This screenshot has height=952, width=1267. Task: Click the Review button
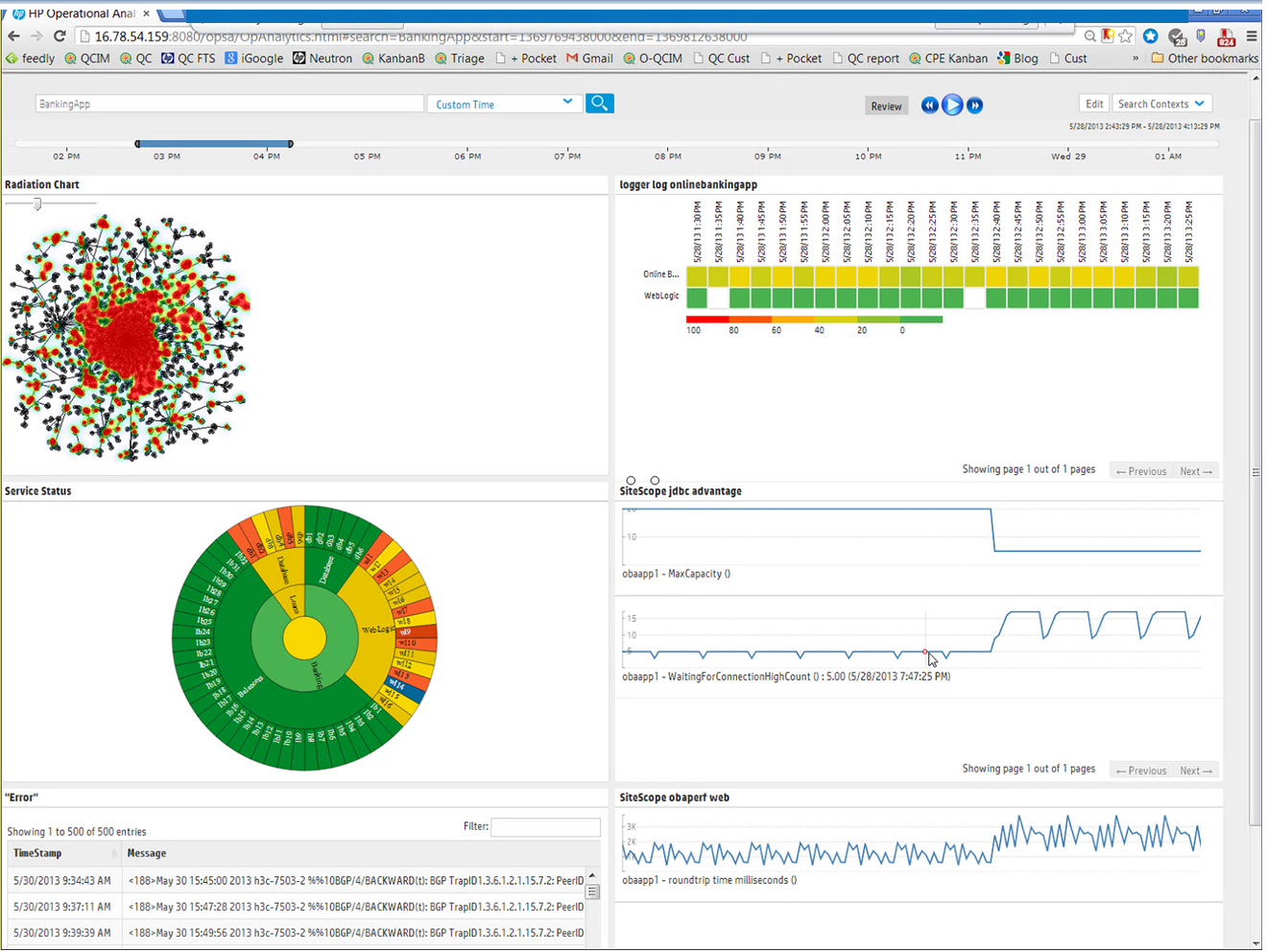(x=886, y=106)
